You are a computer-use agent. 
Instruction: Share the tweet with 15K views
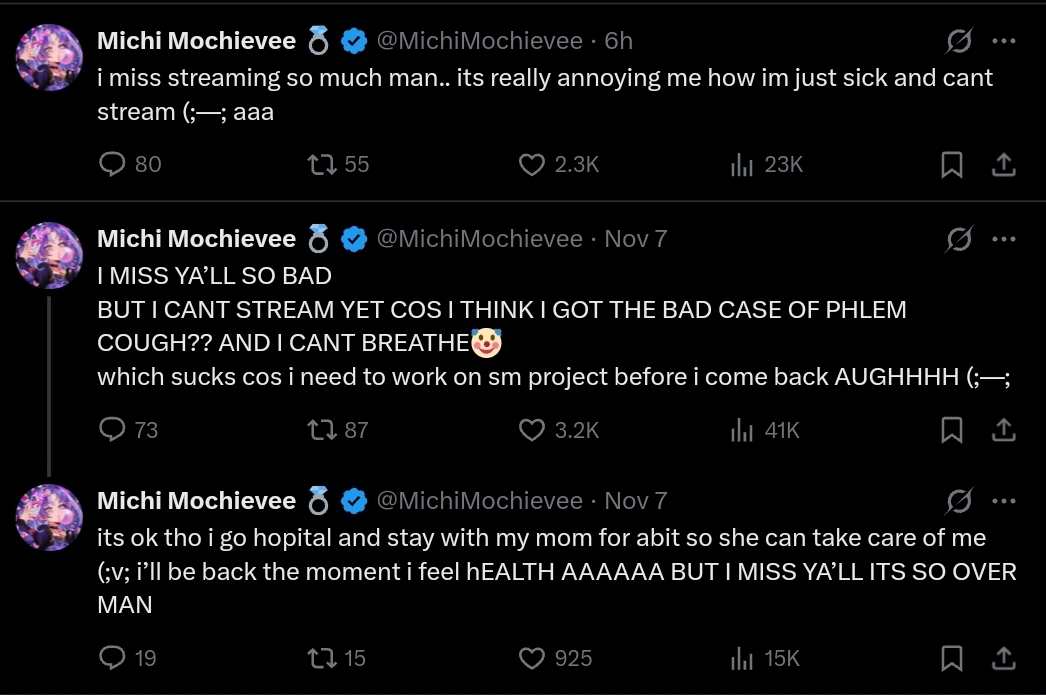(x=1005, y=658)
